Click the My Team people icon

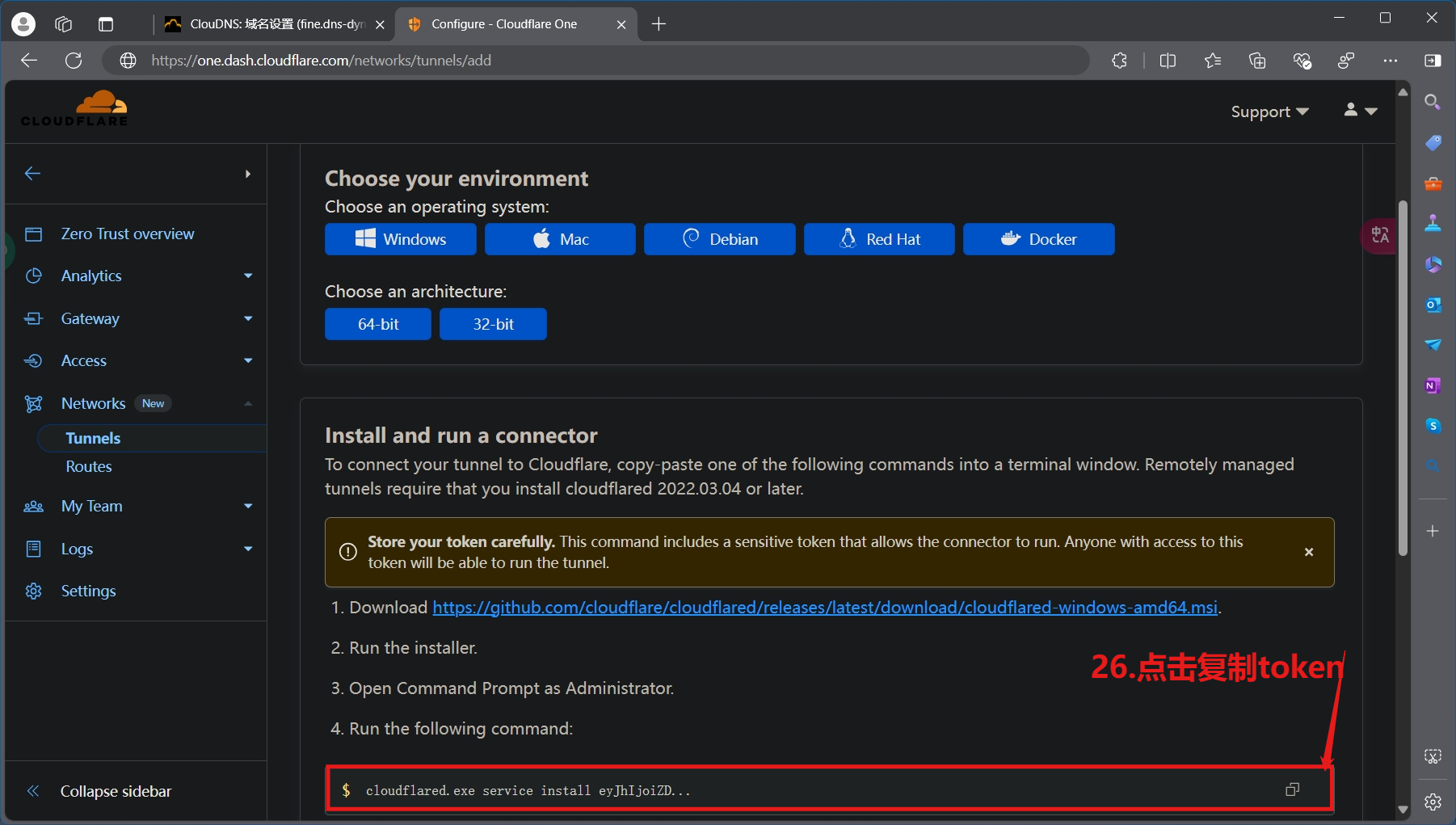[x=33, y=507]
